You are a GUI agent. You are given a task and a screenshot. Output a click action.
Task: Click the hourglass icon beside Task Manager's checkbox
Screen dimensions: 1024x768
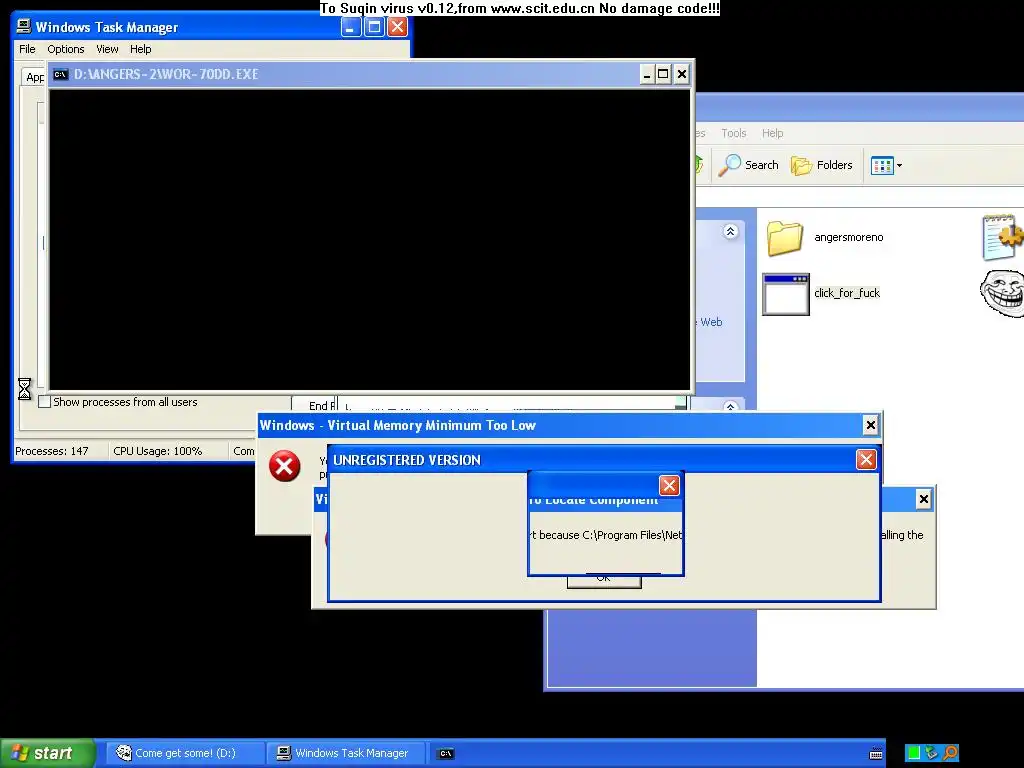coord(24,389)
